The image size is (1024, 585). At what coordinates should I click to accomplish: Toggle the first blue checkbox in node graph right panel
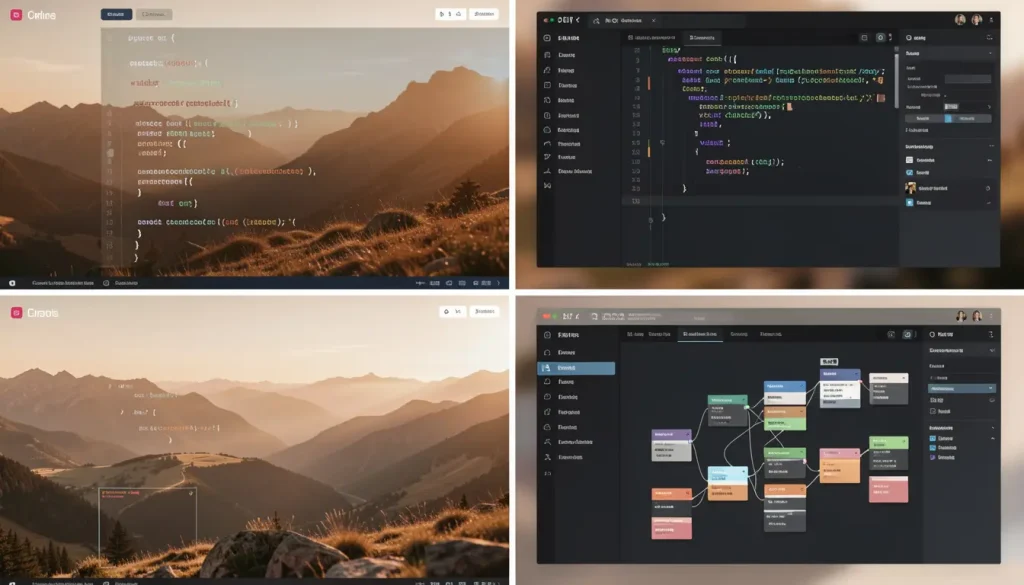coord(933,438)
